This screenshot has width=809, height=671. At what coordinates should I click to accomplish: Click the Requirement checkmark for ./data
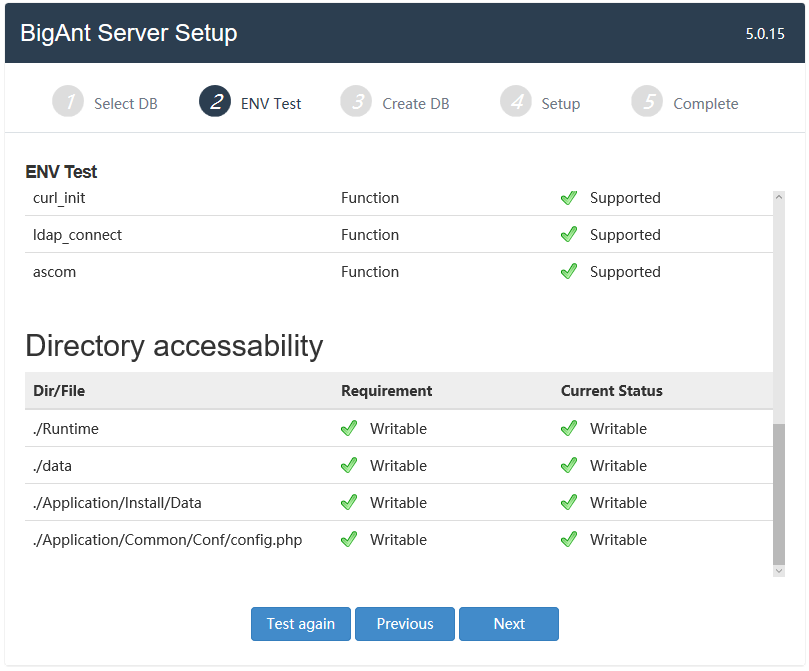349,466
